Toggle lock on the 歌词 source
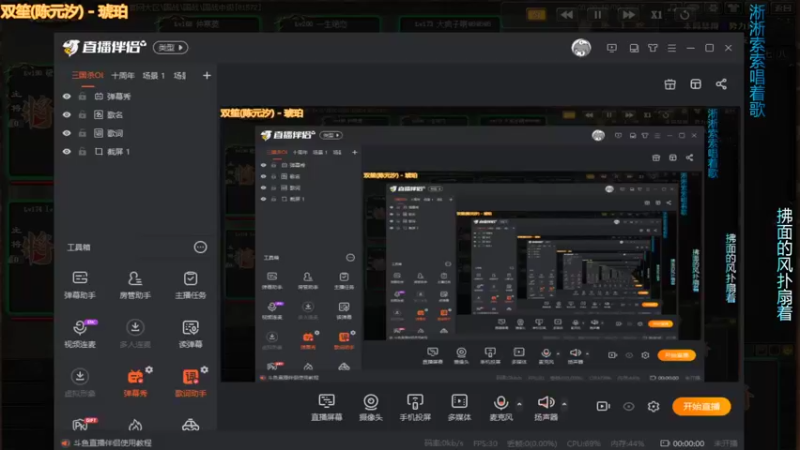Viewport: 800px width, 450px height. (x=82, y=133)
